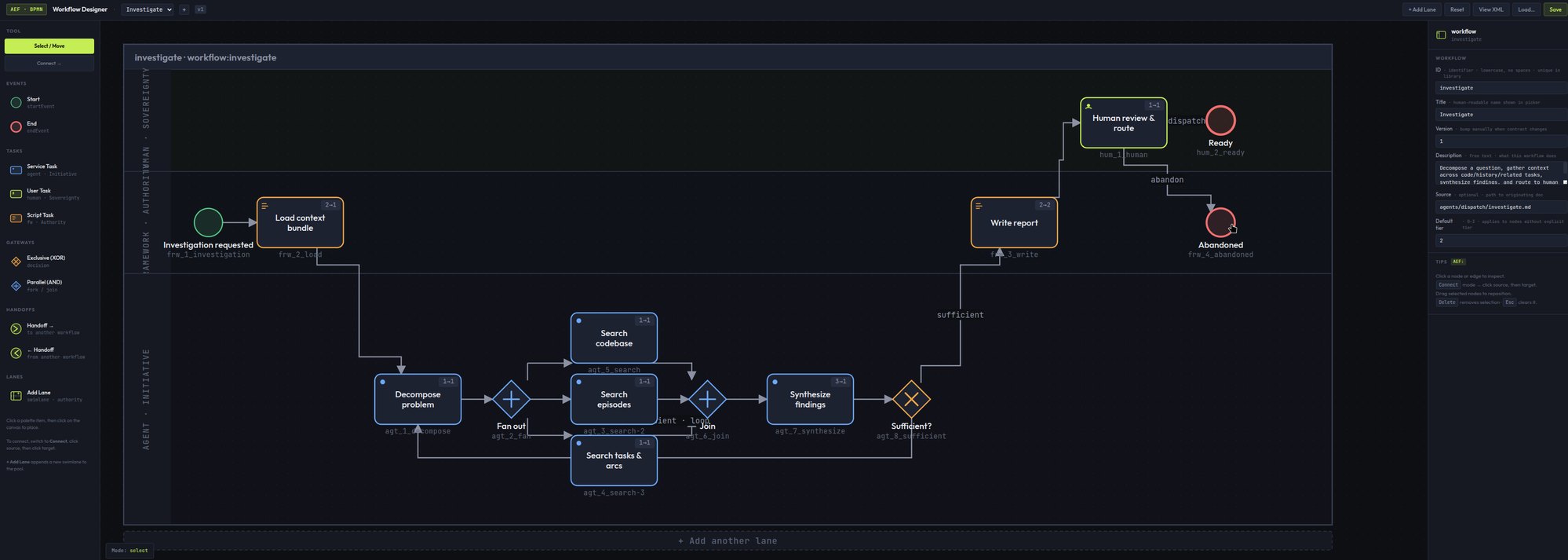1568x560 pixels.
Task: Click the workflow icon in inspector header
Action: pos(1441,35)
